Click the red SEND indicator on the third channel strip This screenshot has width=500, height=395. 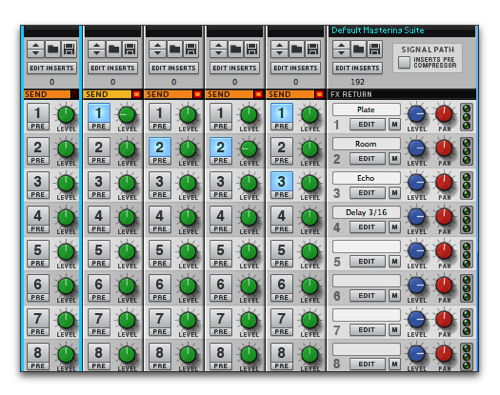coord(197,94)
